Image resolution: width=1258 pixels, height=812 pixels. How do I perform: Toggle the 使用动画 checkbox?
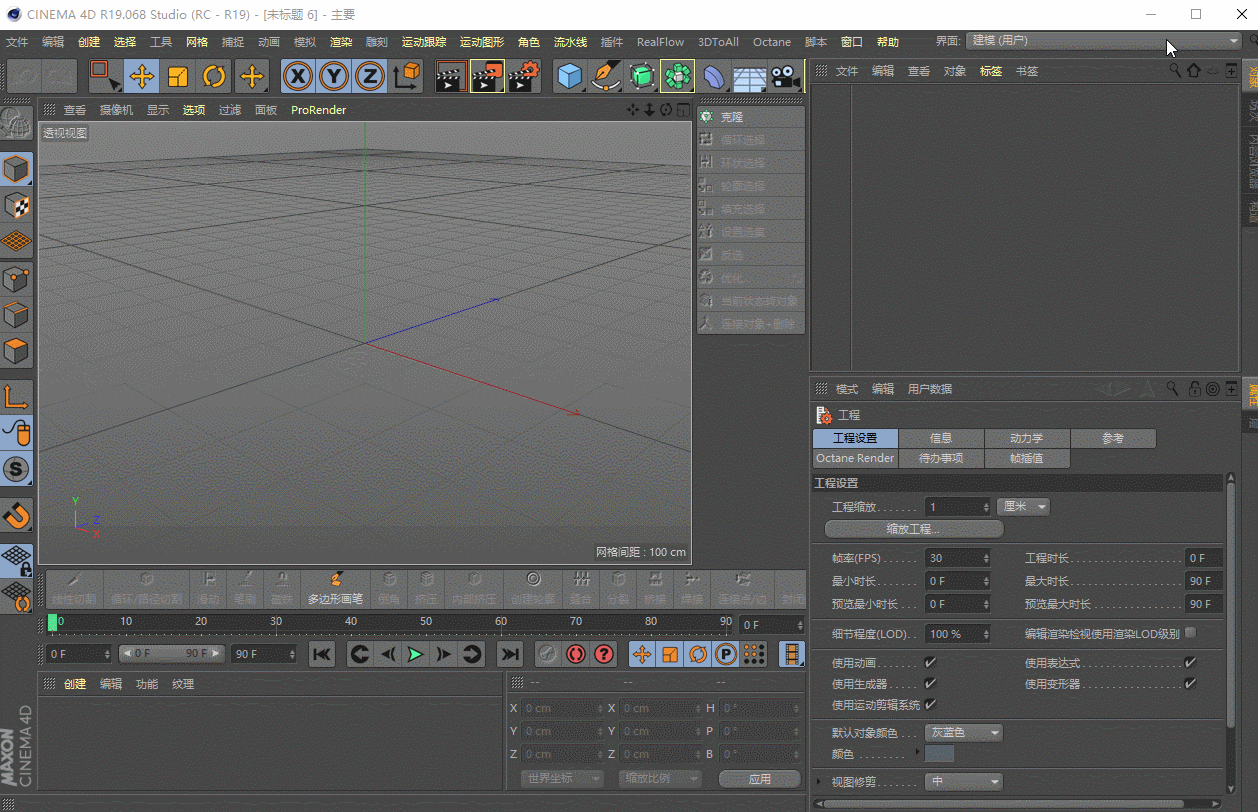930,662
